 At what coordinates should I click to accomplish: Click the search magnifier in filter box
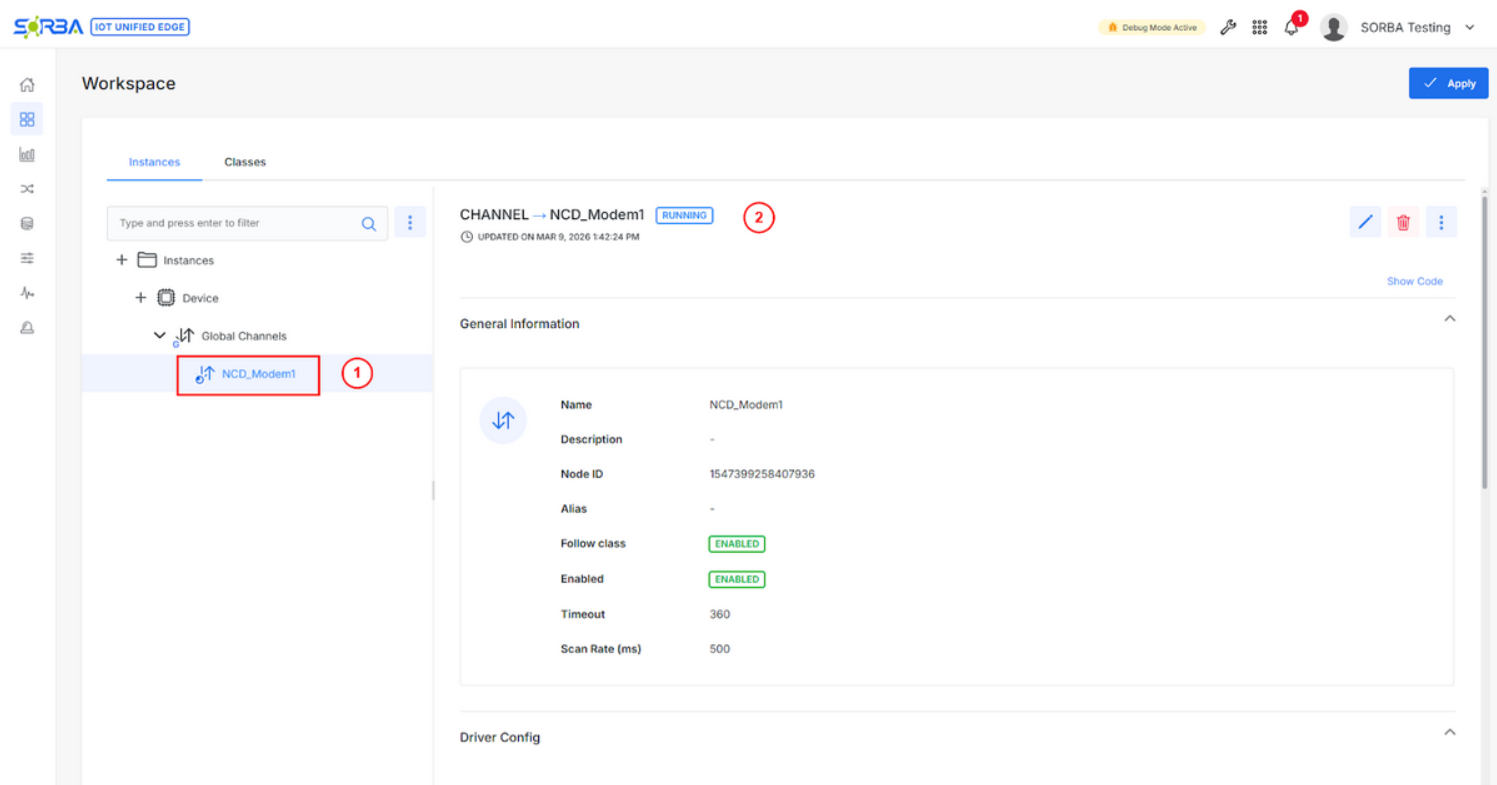[369, 223]
